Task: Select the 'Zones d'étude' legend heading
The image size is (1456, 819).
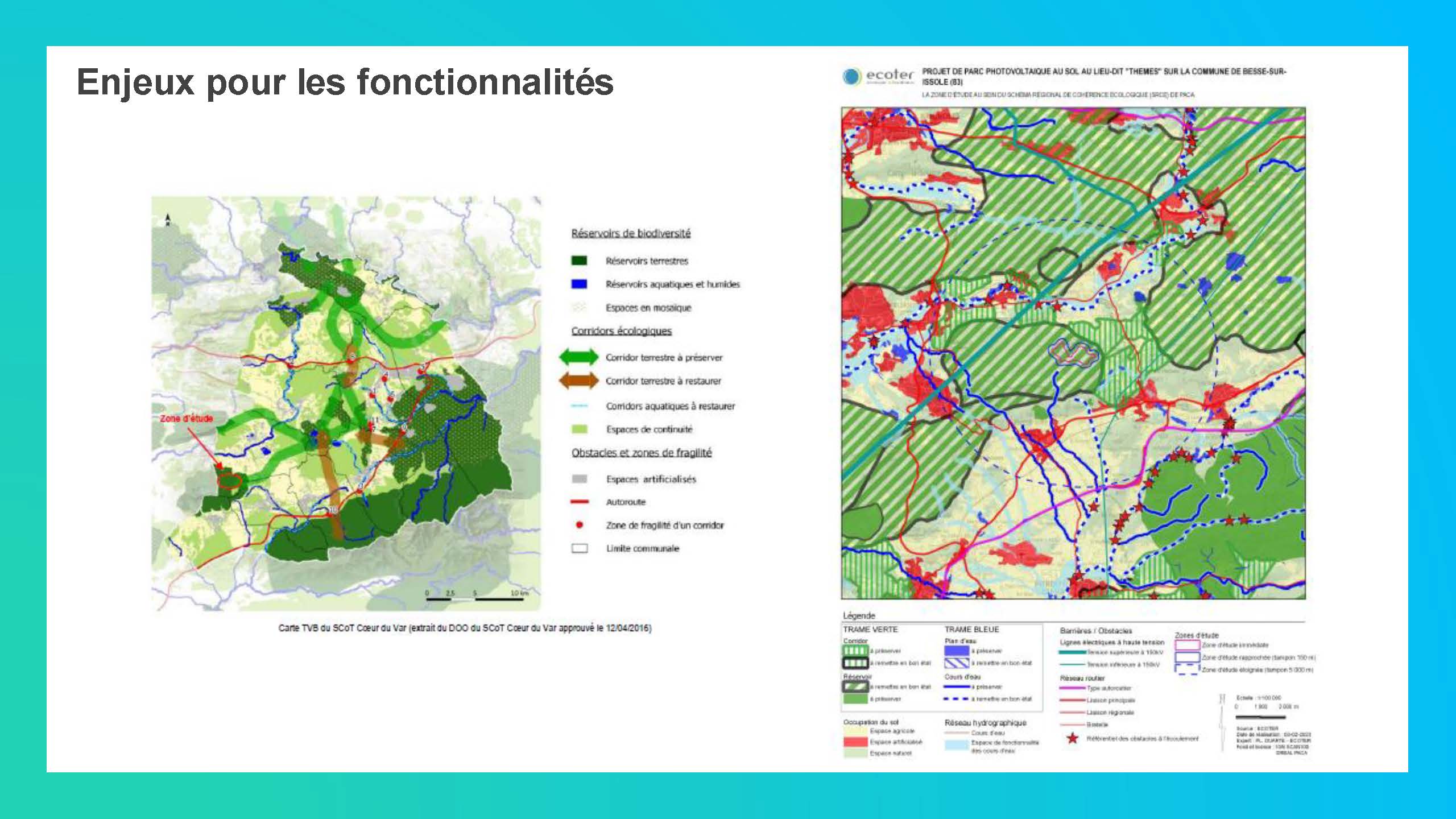Action: tap(1197, 635)
